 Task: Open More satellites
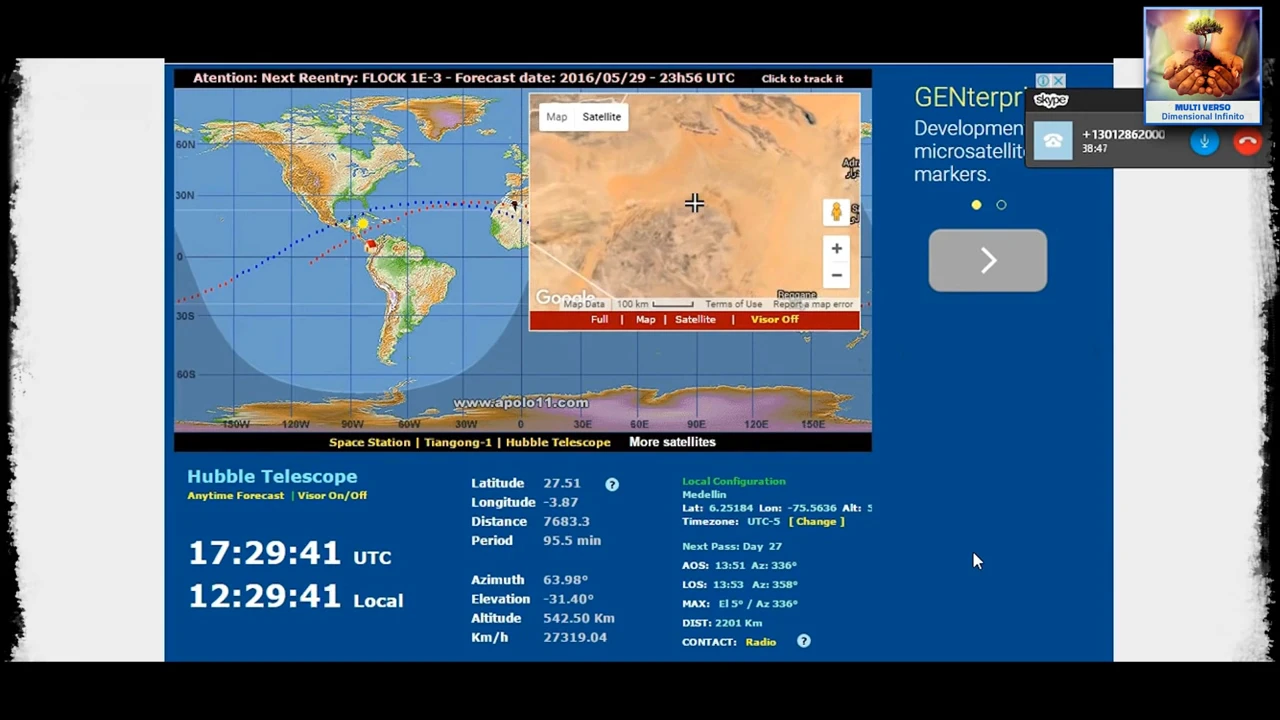672,442
